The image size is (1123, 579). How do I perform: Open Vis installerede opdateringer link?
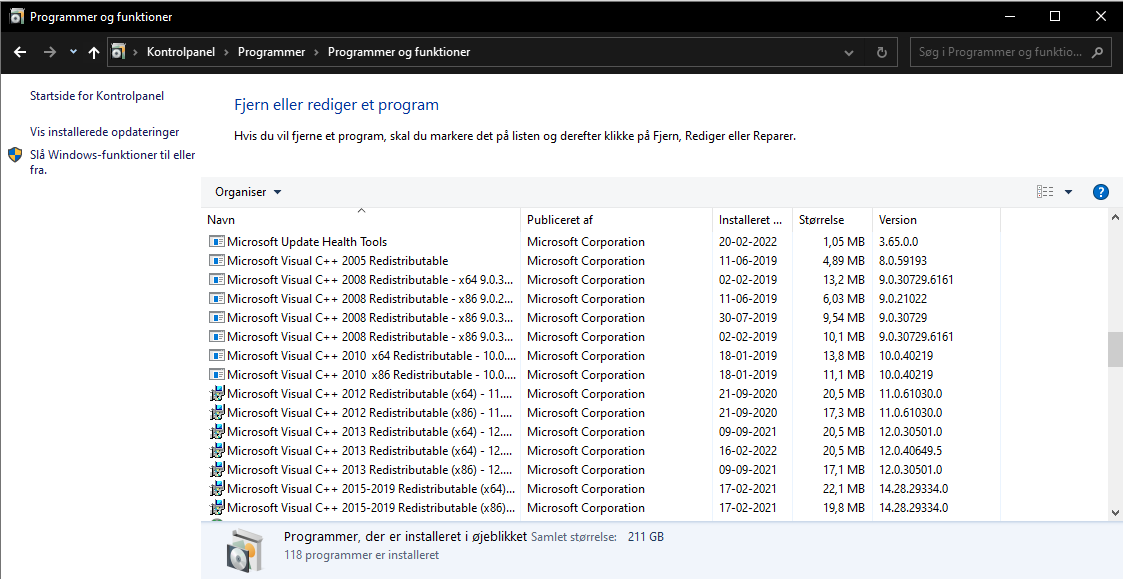pos(105,132)
